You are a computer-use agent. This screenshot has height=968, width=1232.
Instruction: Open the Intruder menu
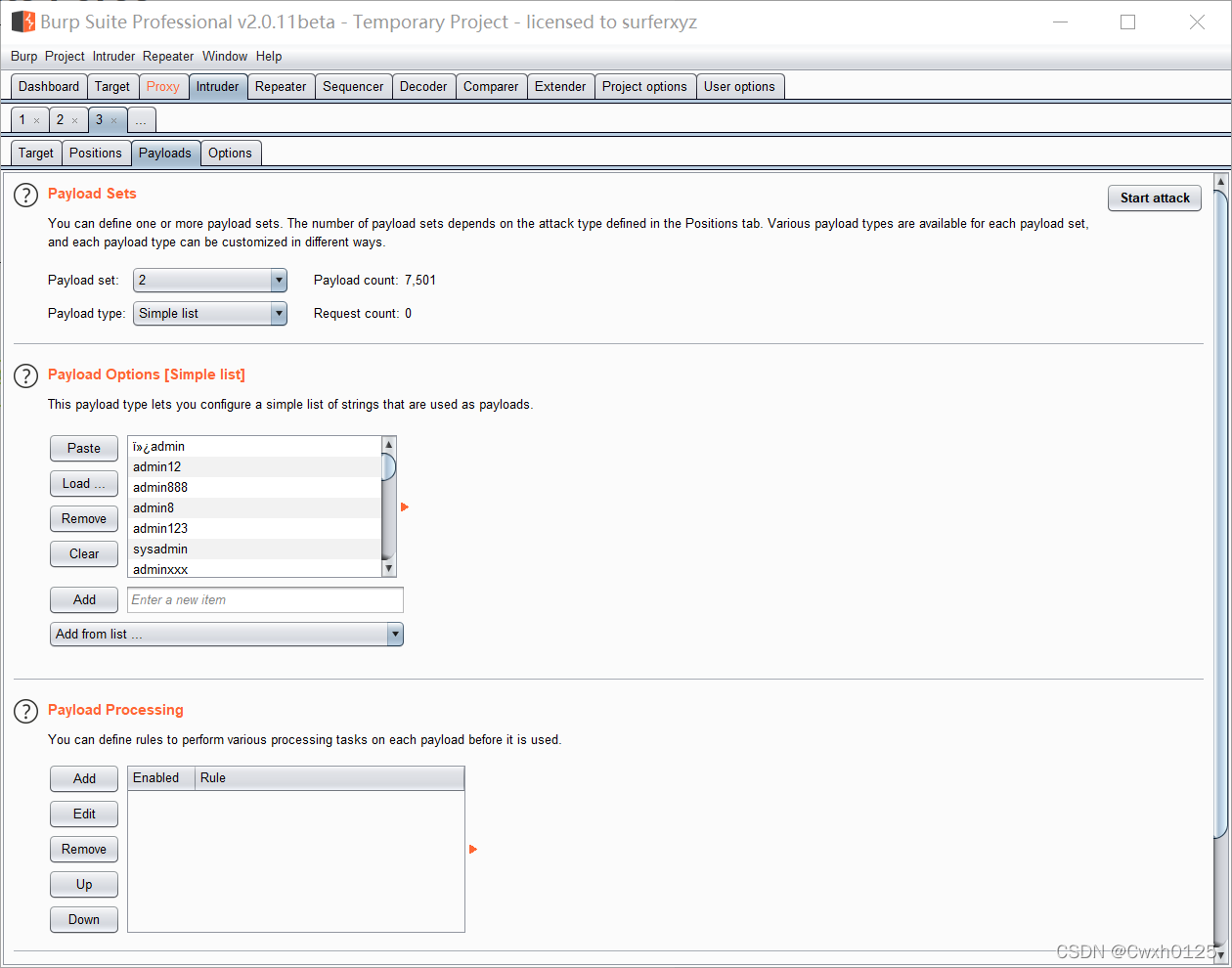[x=113, y=57]
